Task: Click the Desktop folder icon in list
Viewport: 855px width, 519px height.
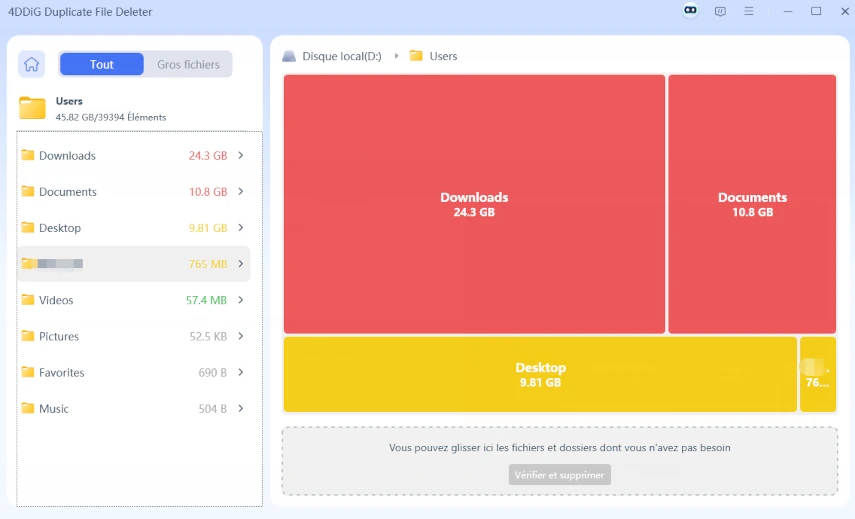Action: point(27,227)
